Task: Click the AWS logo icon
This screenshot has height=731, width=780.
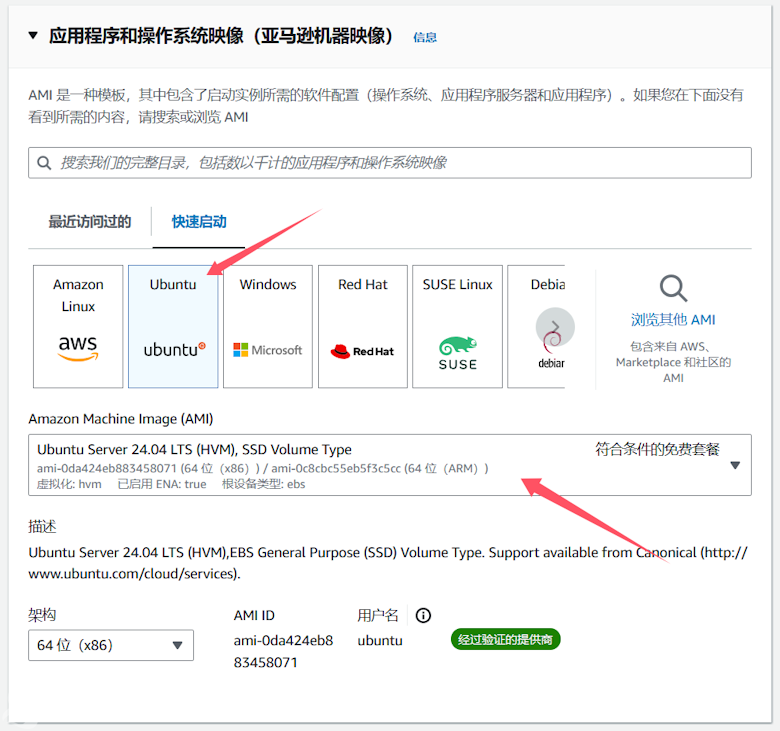Action: pyautogui.click(x=78, y=347)
